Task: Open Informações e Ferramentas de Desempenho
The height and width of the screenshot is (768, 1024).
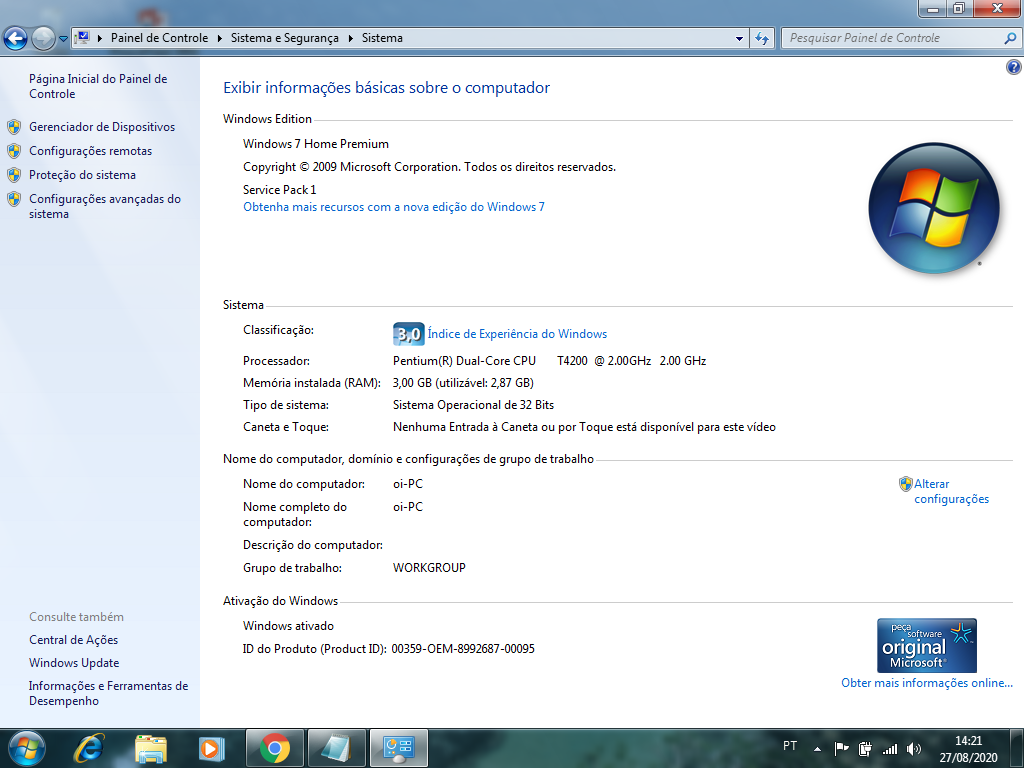Action: (108, 693)
